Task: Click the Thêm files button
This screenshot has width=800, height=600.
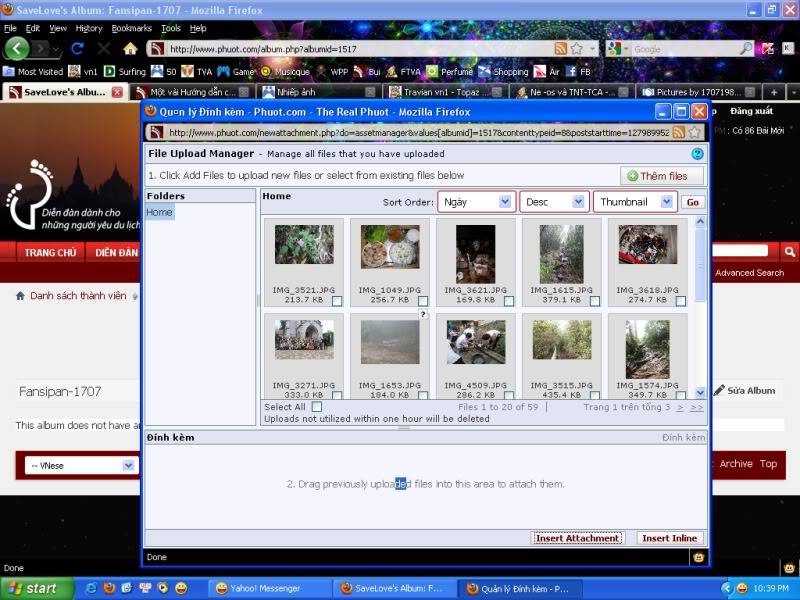Action: 662,176
